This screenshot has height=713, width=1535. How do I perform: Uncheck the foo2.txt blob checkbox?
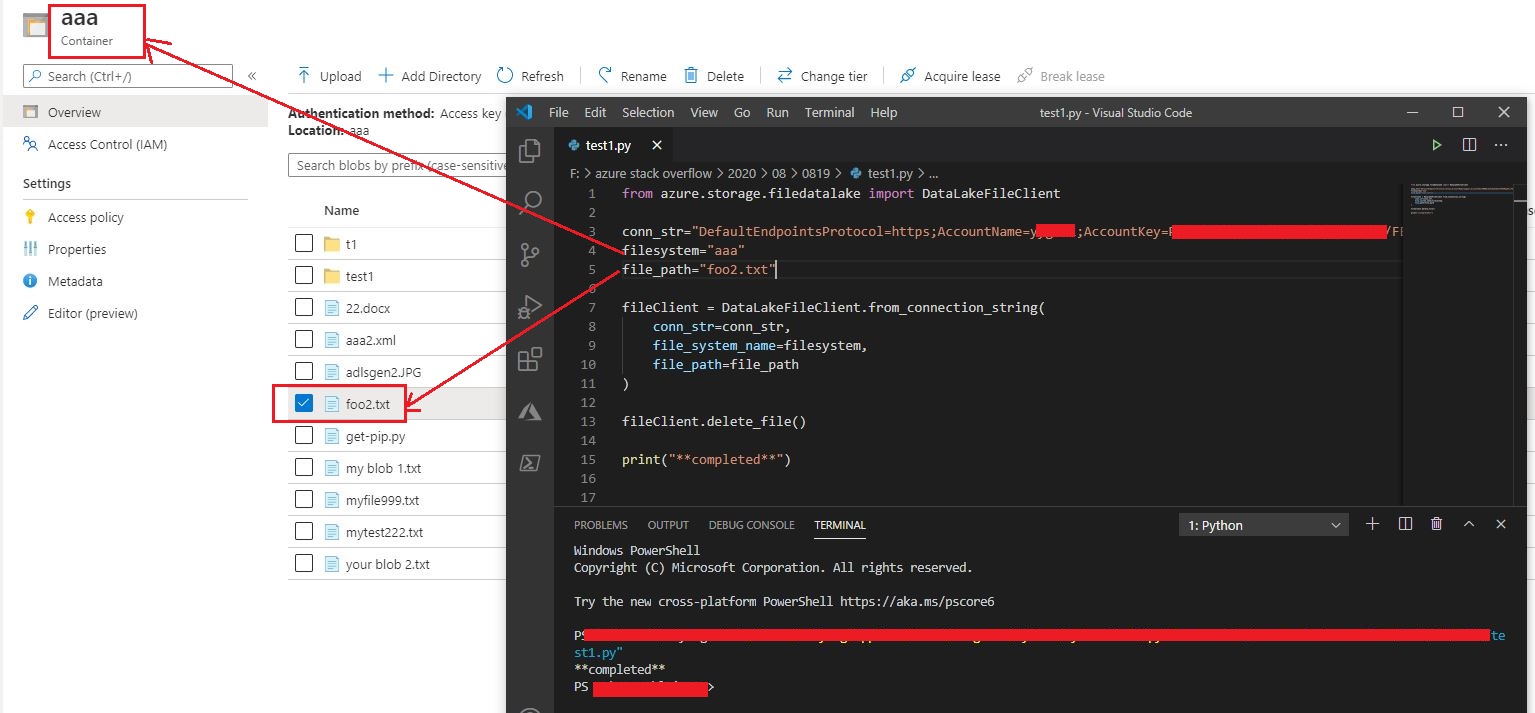(x=304, y=403)
